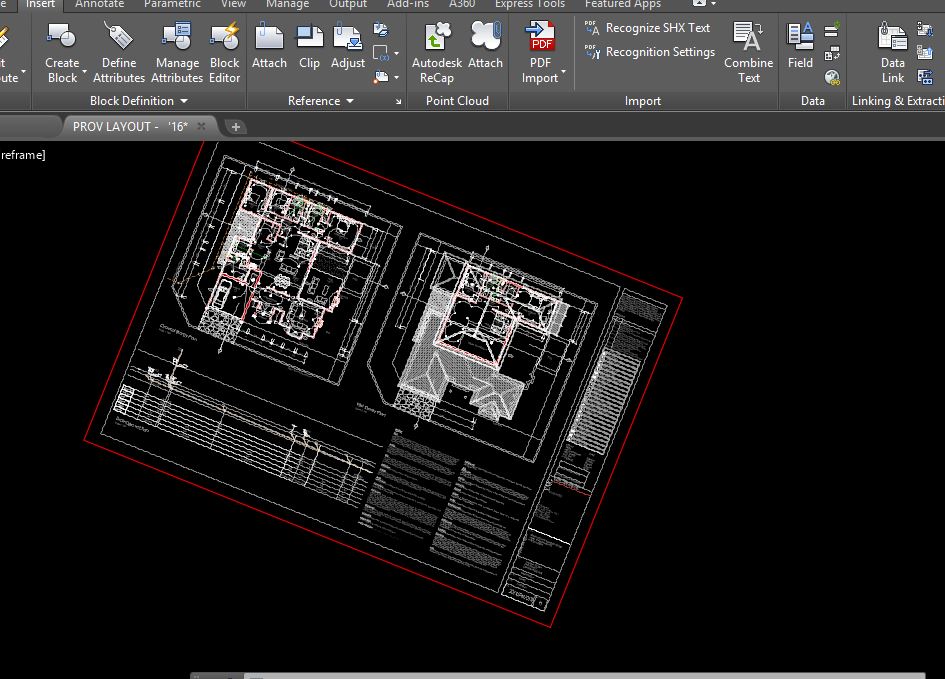The height and width of the screenshot is (679, 945).
Task: Expand the Reference panel dropdown
Action: click(x=349, y=101)
